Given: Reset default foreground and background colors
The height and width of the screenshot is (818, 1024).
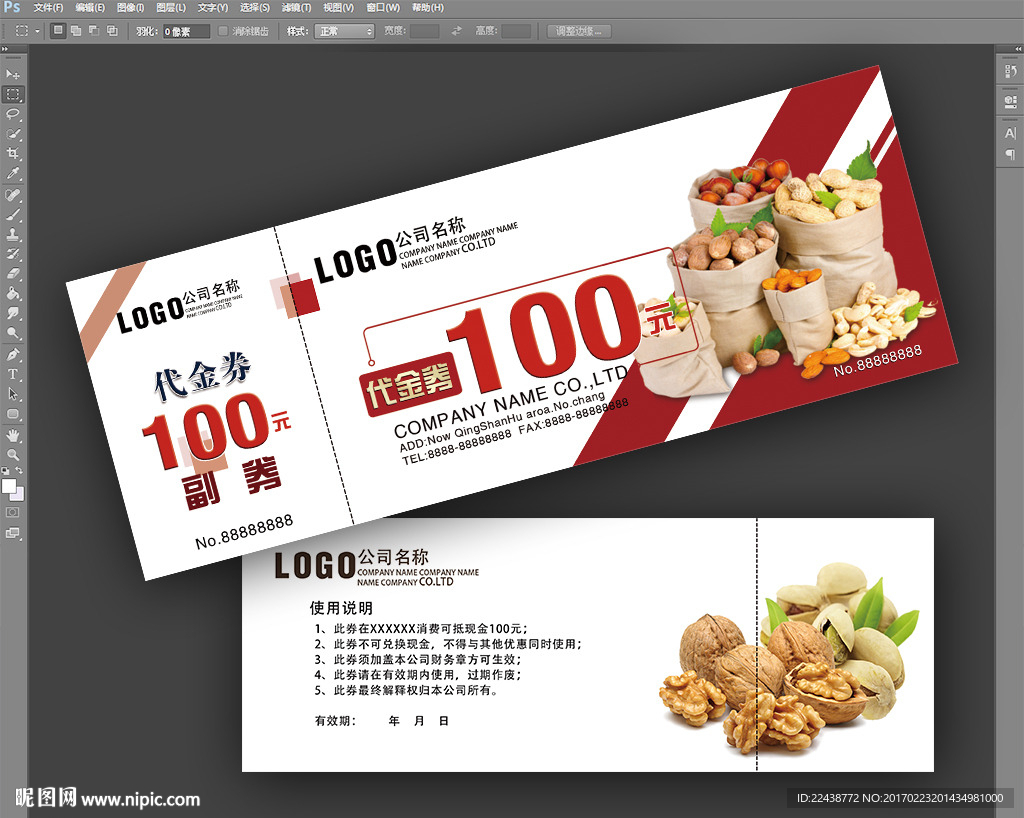Looking at the screenshot, I should [x=5, y=471].
